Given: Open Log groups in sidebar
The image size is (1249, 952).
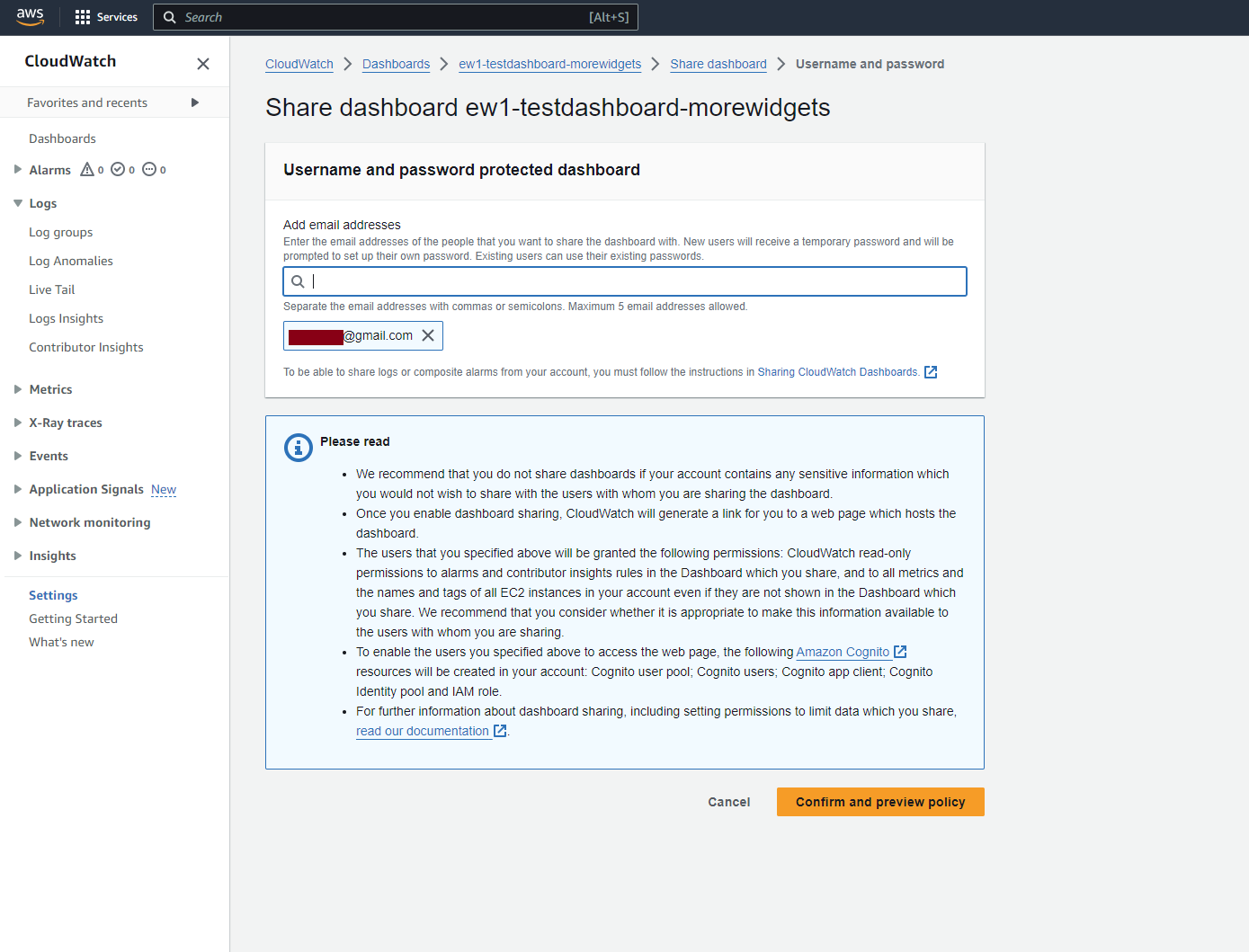Looking at the screenshot, I should (x=61, y=232).
